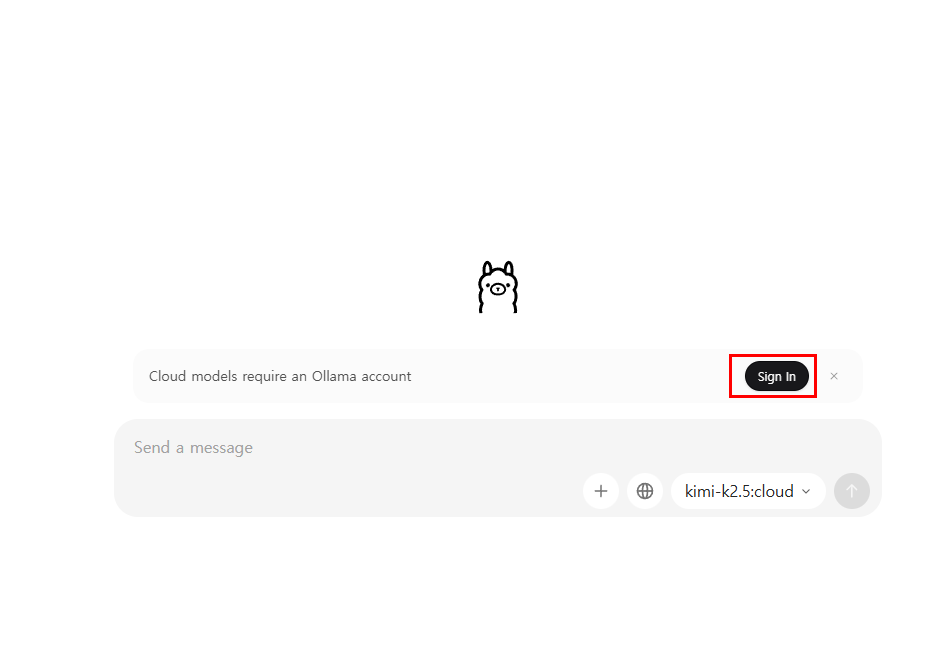Click the llama mascot above the banner
The height and width of the screenshot is (668, 940).
click(498, 287)
